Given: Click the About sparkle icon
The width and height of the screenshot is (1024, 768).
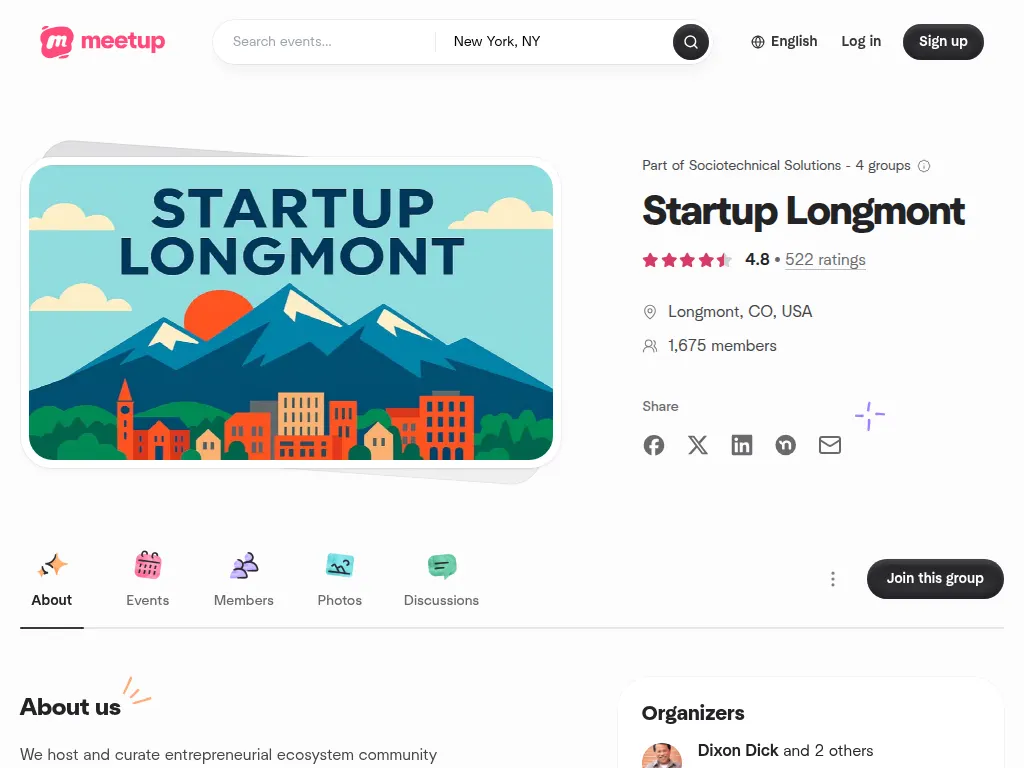Looking at the screenshot, I should point(52,566).
